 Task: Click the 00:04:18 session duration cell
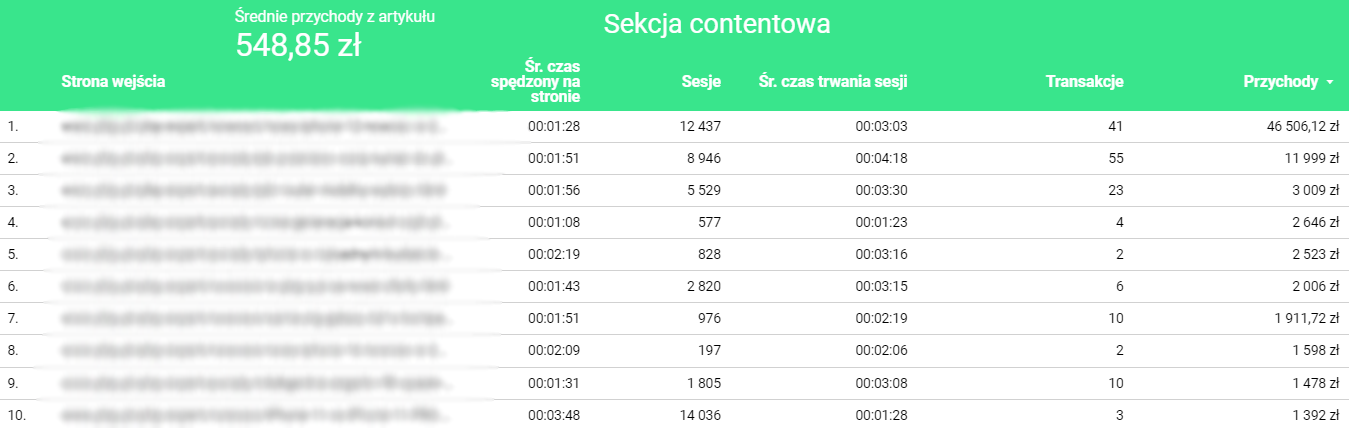click(880, 159)
